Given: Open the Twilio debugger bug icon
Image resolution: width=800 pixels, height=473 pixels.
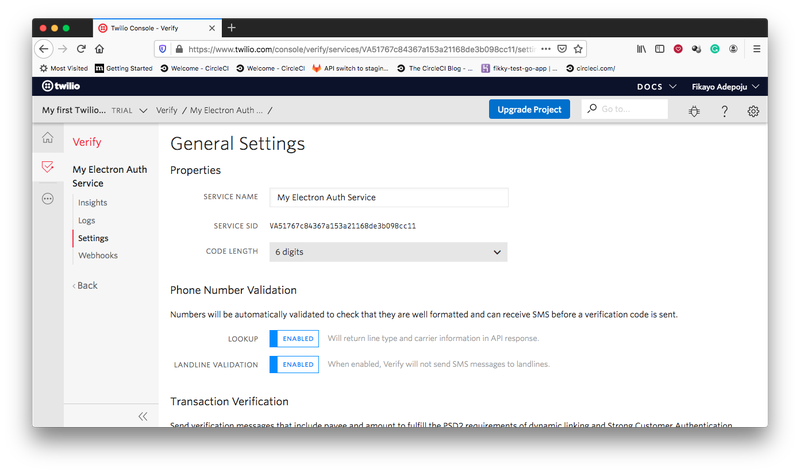Looking at the screenshot, I should point(694,111).
